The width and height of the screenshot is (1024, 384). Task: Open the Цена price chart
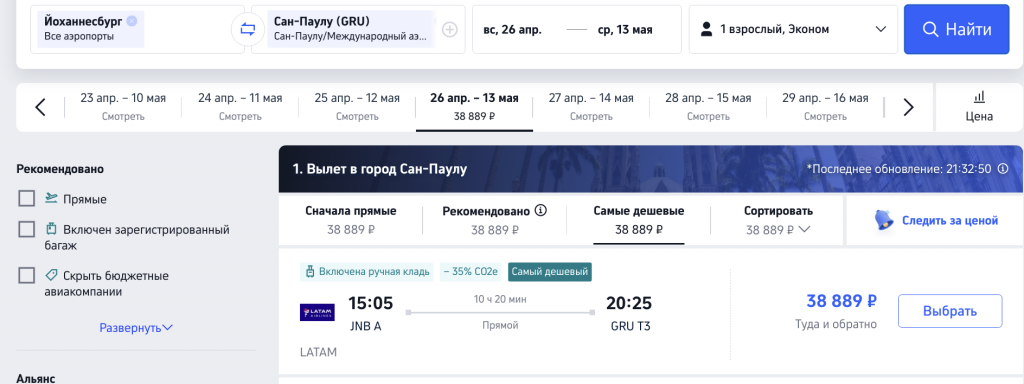pos(979,107)
